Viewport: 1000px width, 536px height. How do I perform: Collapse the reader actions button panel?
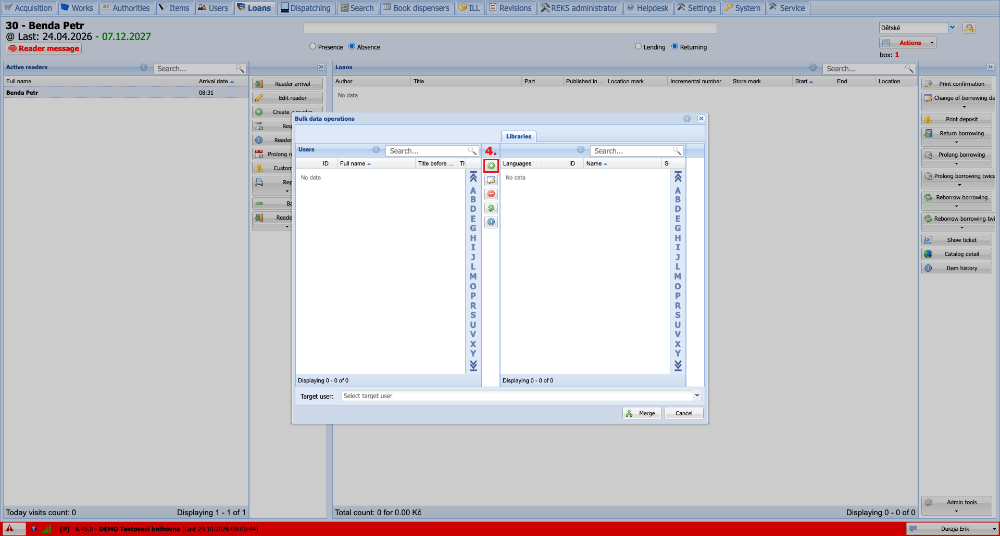coord(321,67)
